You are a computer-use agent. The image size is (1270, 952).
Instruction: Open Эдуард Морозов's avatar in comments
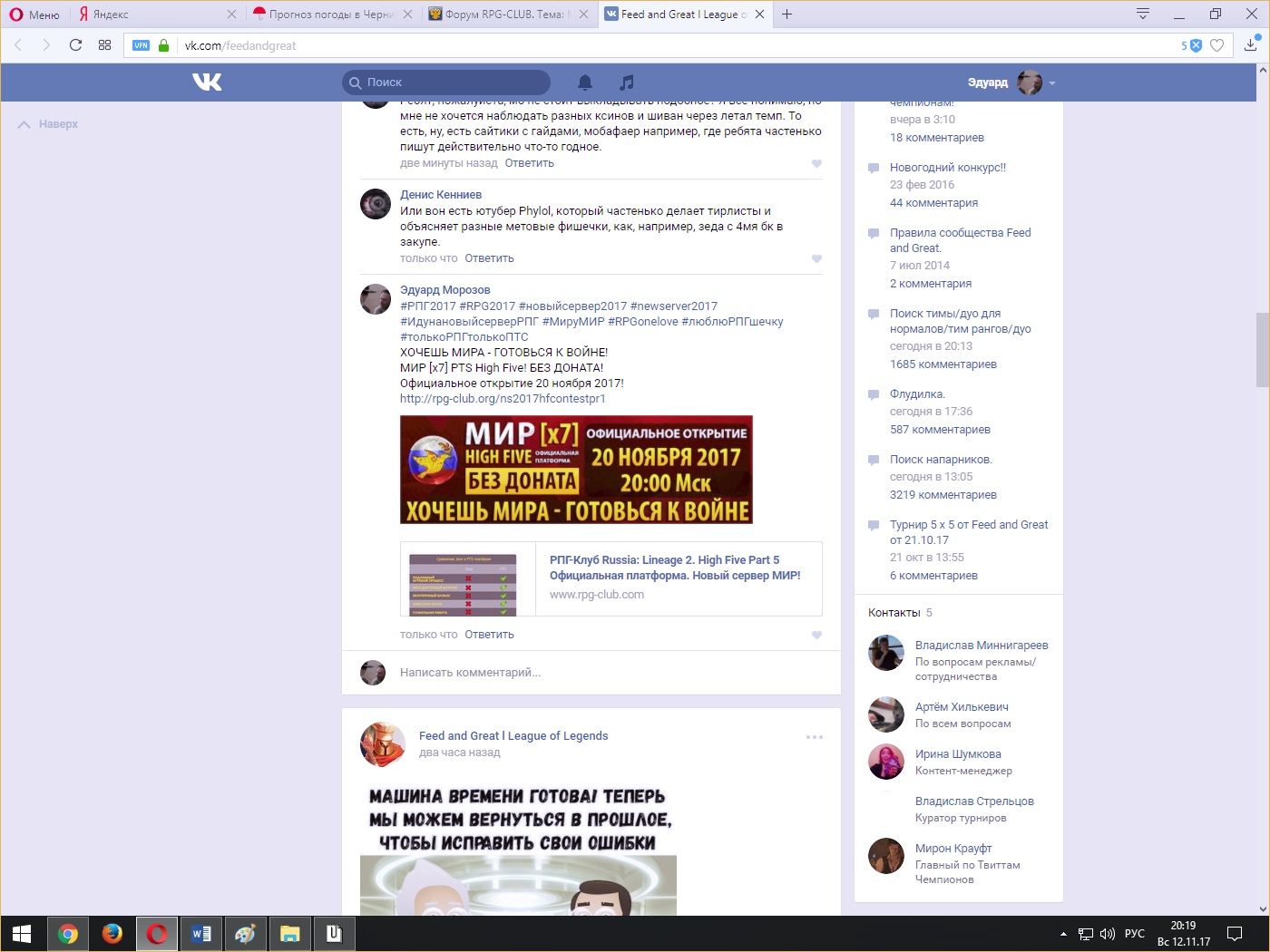(376, 299)
